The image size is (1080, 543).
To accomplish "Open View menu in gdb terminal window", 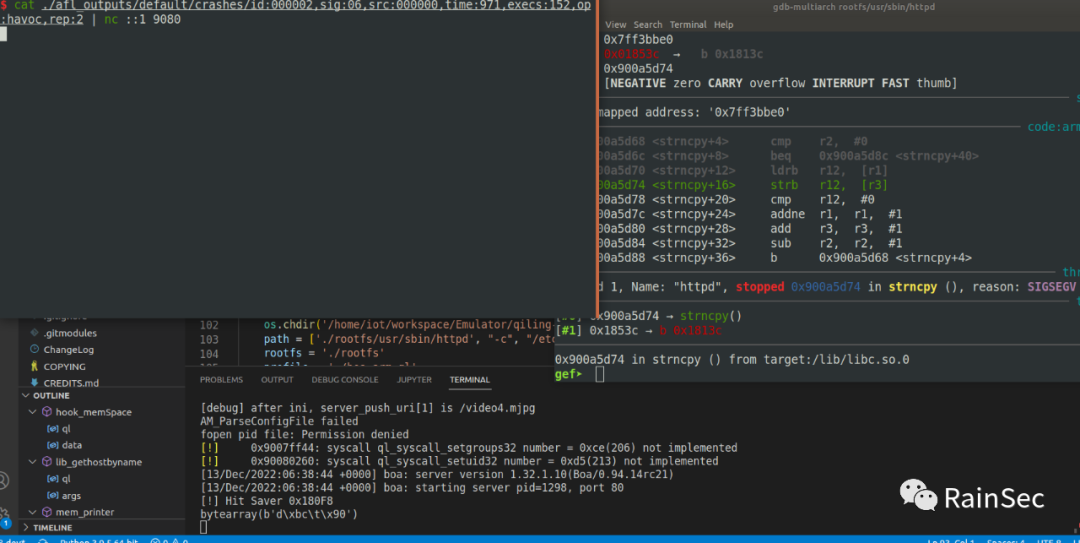I will pyautogui.click(x=616, y=24).
